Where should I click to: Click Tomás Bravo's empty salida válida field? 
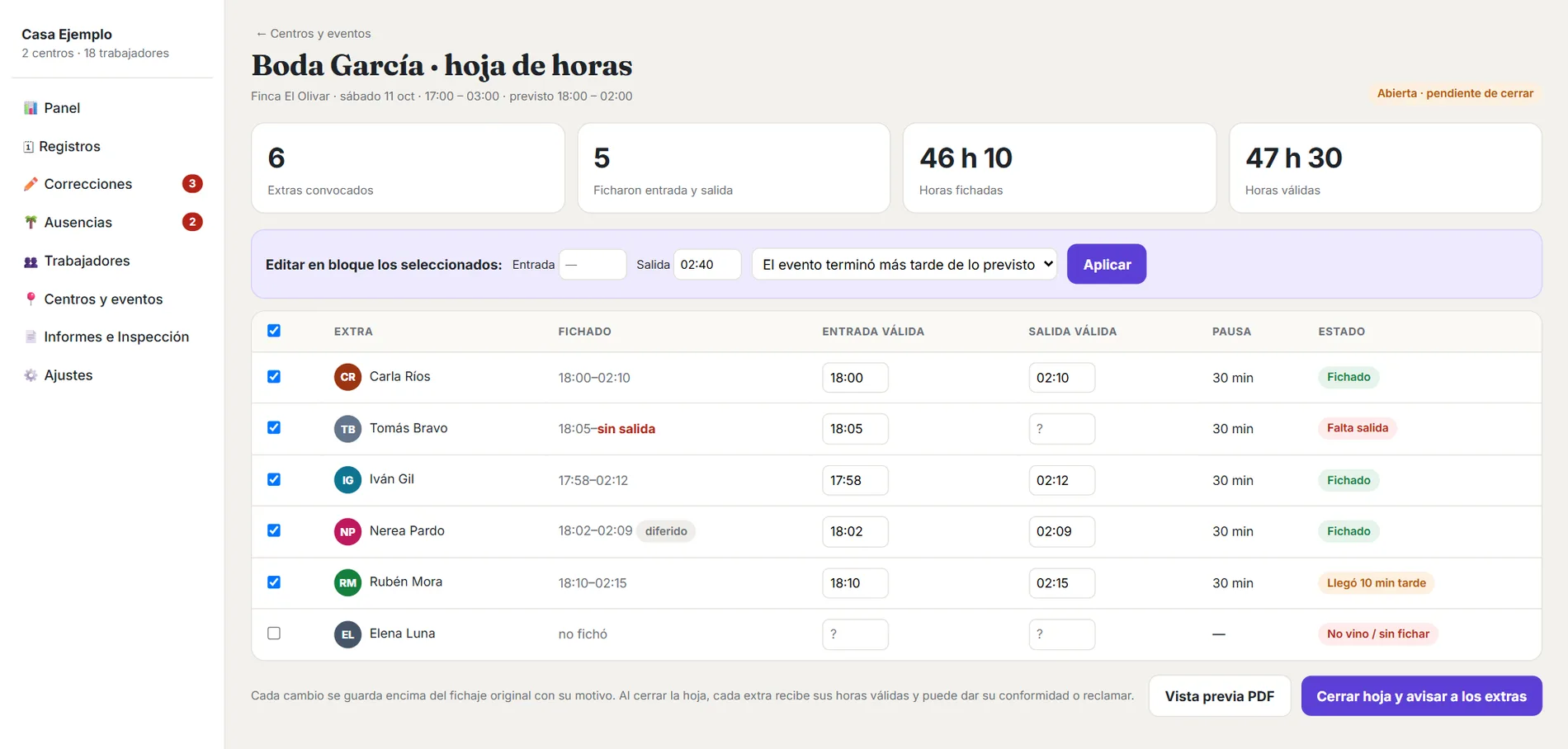point(1061,429)
